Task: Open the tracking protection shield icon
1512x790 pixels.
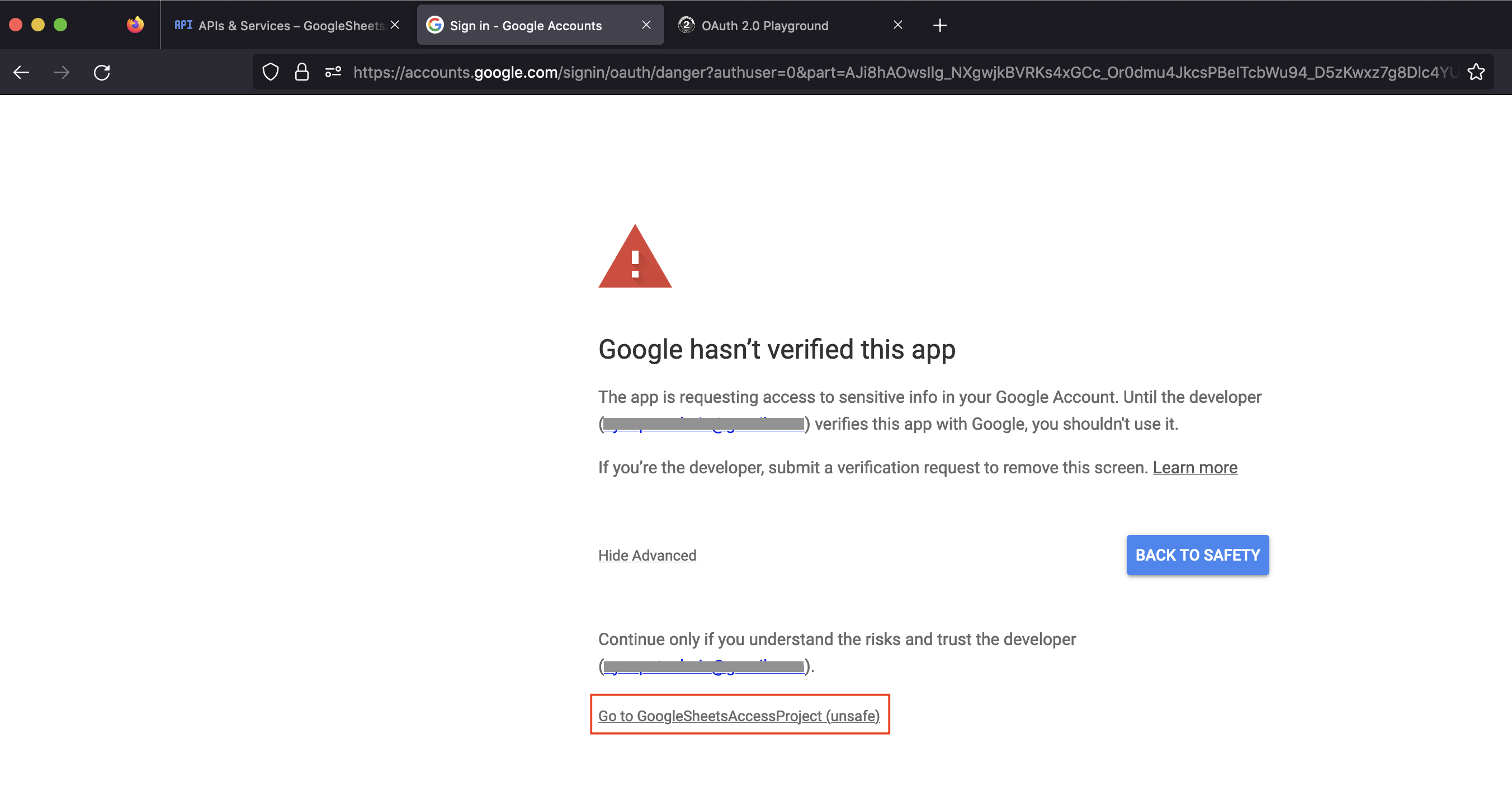Action: pyautogui.click(x=270, y=72)
